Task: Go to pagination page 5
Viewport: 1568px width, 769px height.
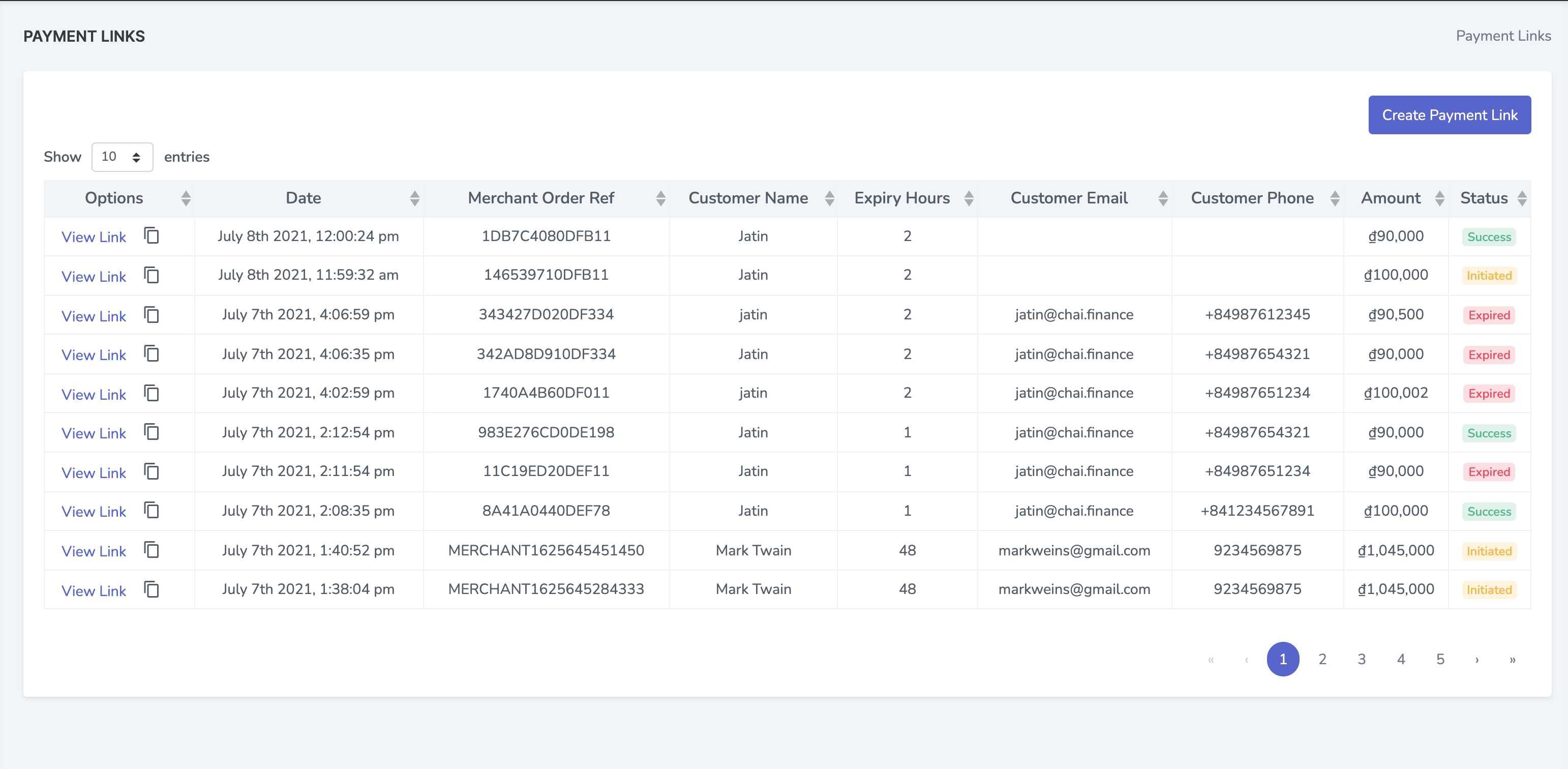Action: [1440, 660]
